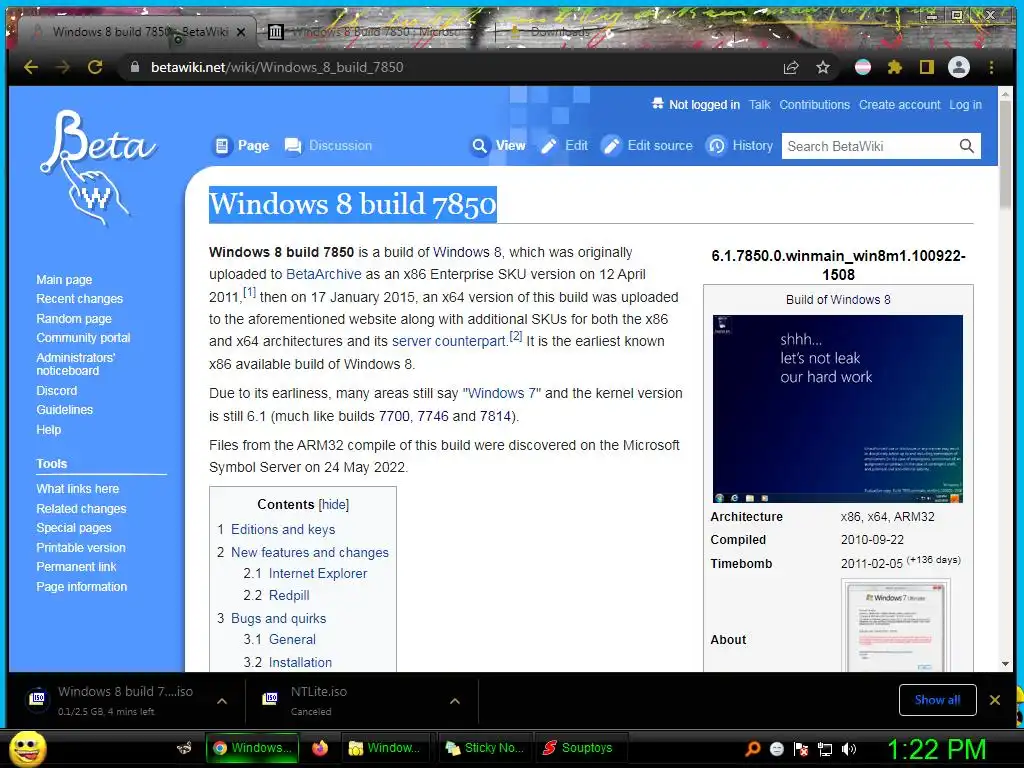The height and width of the screenshot is (768, 1024).
Task: Click the search magnifier in BetaWiki search box
Action: 967,146
